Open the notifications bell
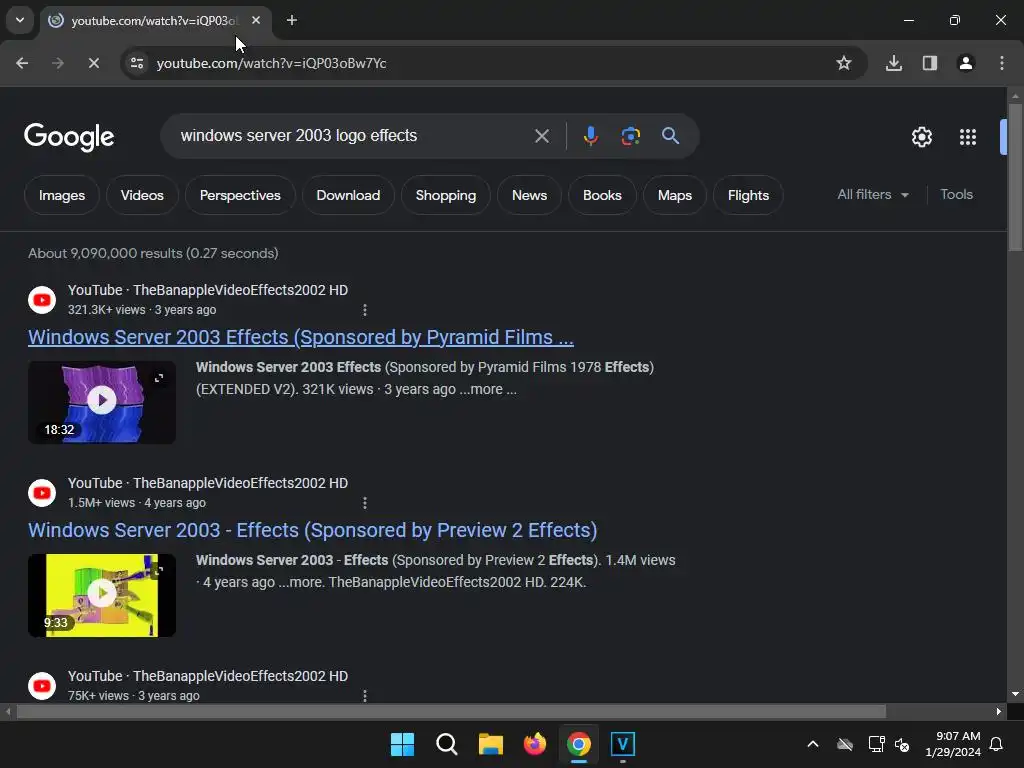 click(x=997, y=744)
